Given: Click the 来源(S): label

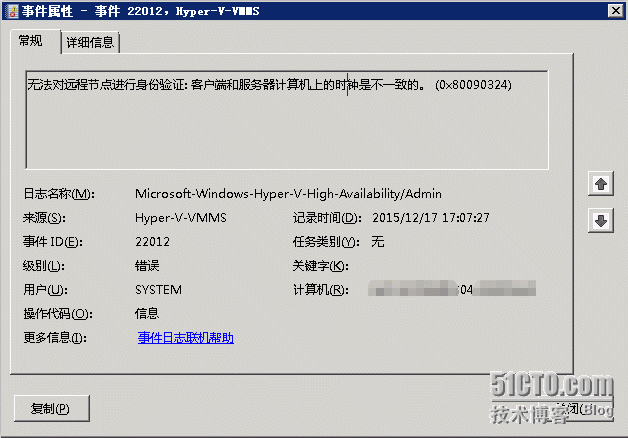Looking at the screenshot, I should click(44, 218).
